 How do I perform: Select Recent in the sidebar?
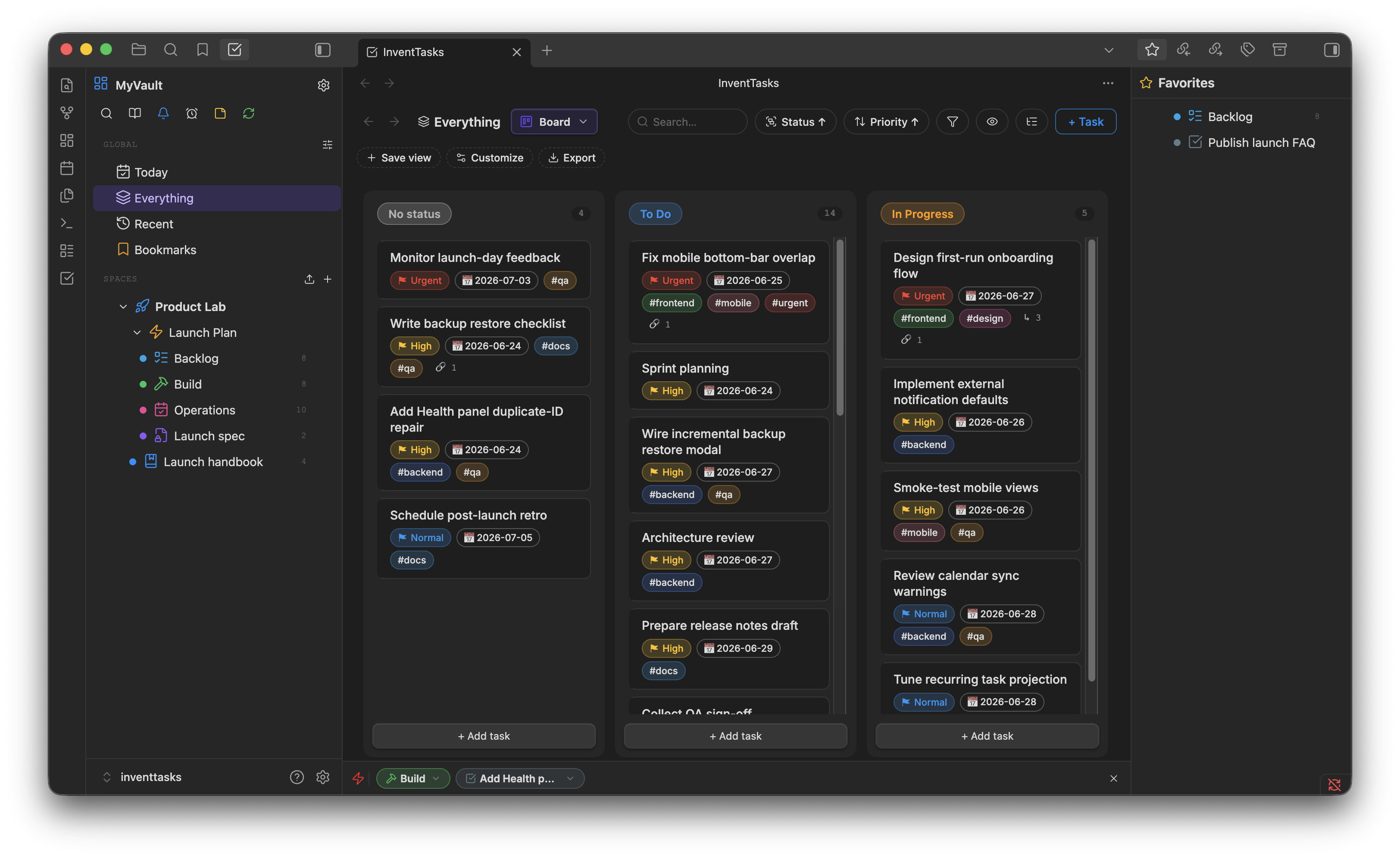pyautogui.click(x=216, y=224)
